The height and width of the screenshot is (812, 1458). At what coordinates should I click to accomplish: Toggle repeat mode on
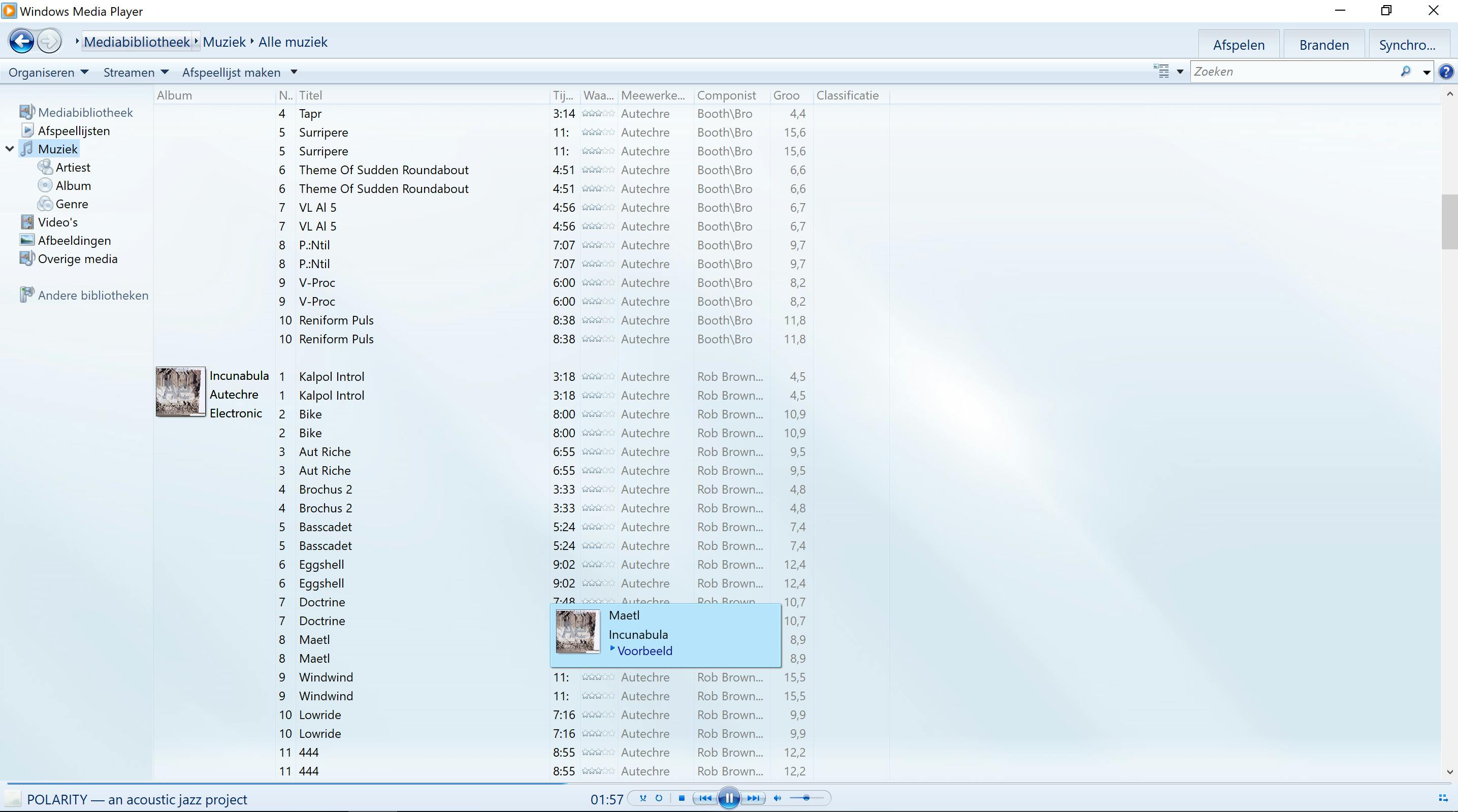pyautogui.click(x=659, y=798)
